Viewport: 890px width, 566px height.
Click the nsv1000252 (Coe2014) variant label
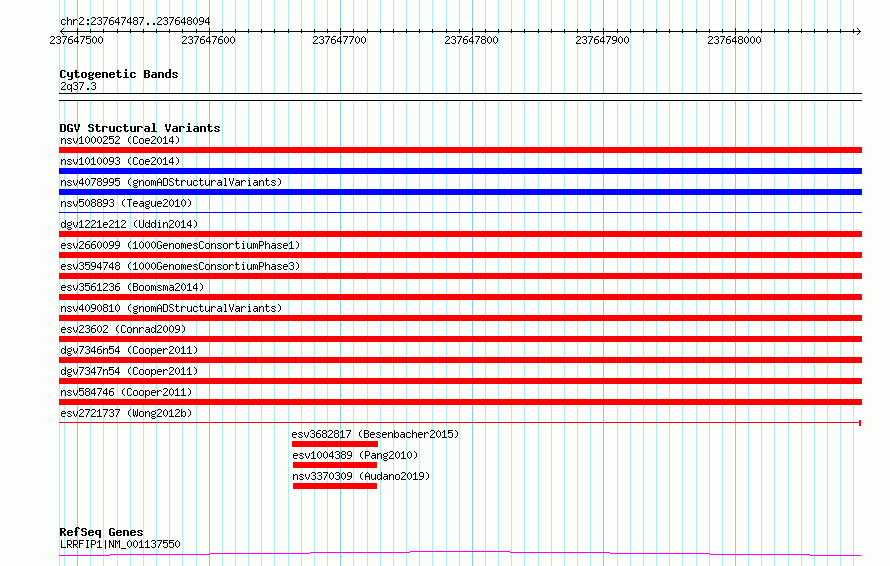[x=120, y=140]
